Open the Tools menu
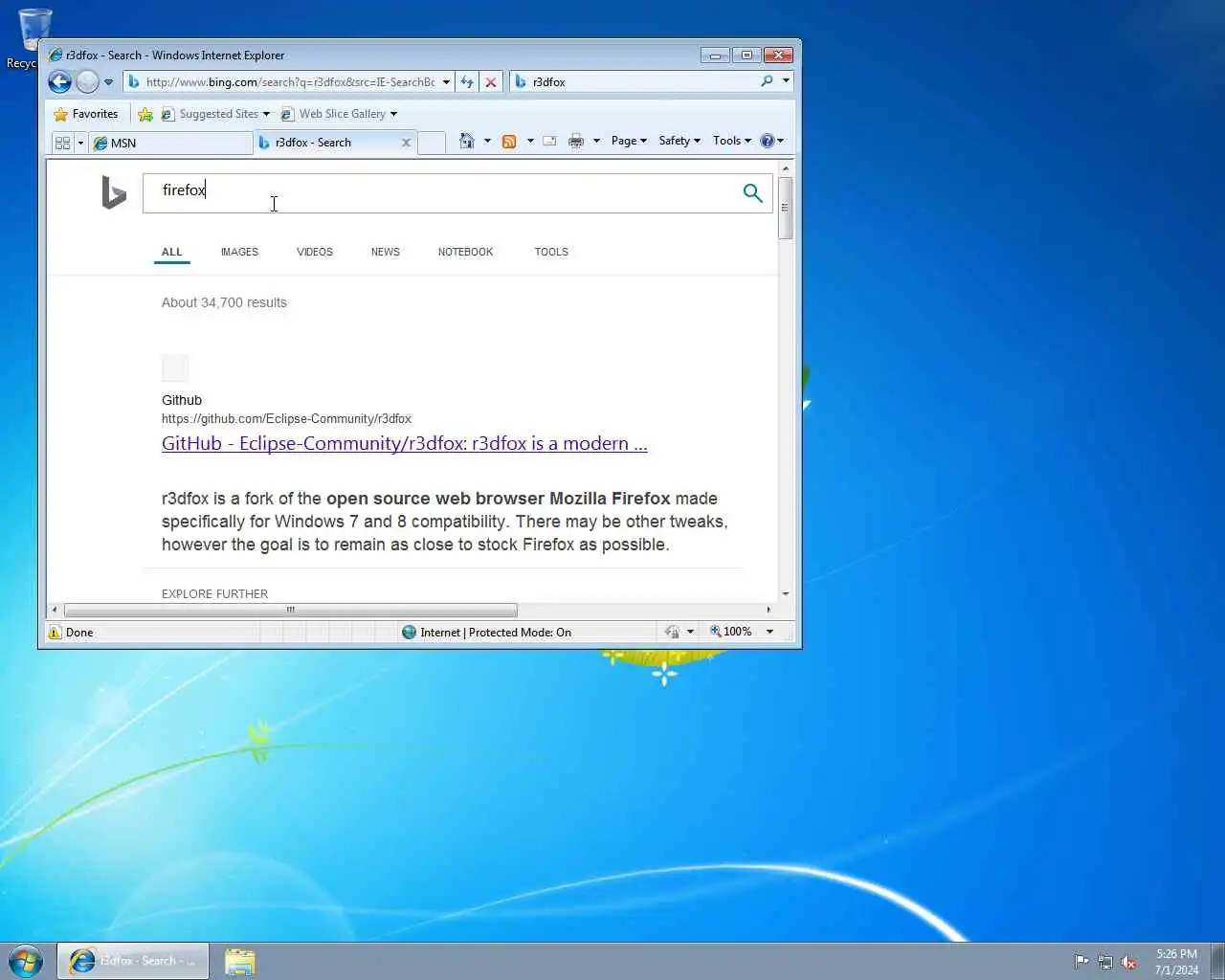This screenshot has width=1225, height=980. pyautogui.click(x=732, y=141)
